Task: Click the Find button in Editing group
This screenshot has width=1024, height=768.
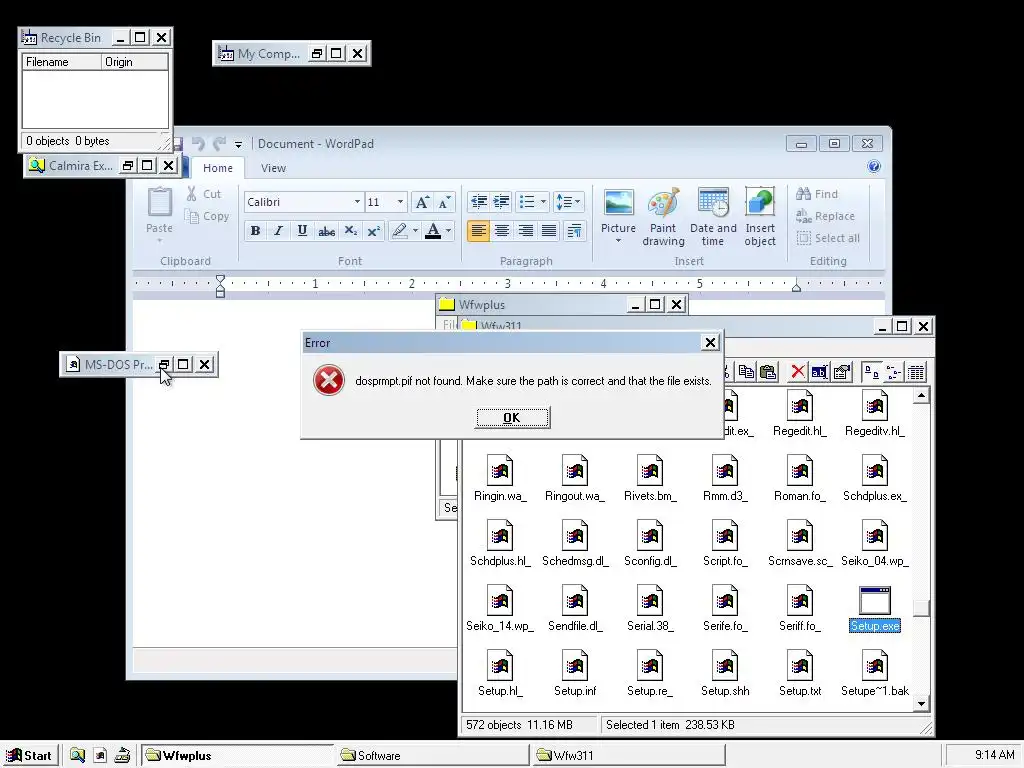Action: (x=817, y=194)
